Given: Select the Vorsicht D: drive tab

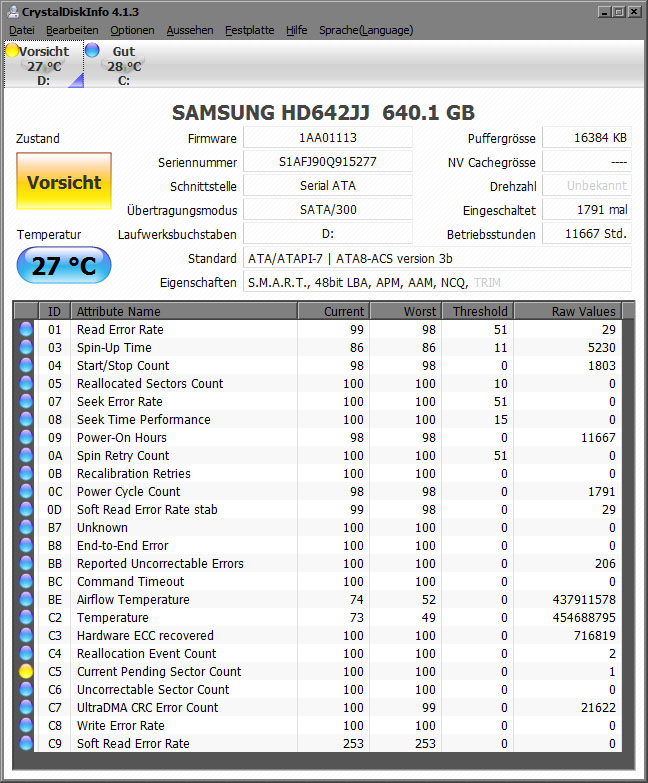Looking at the screenshot, I should (x=44, y=65).
